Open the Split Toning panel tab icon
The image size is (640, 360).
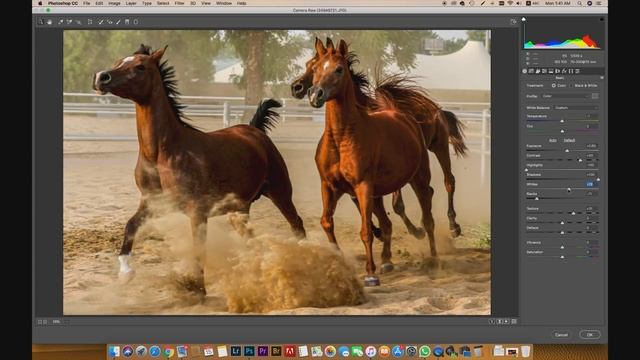click(x=551, y=71)
